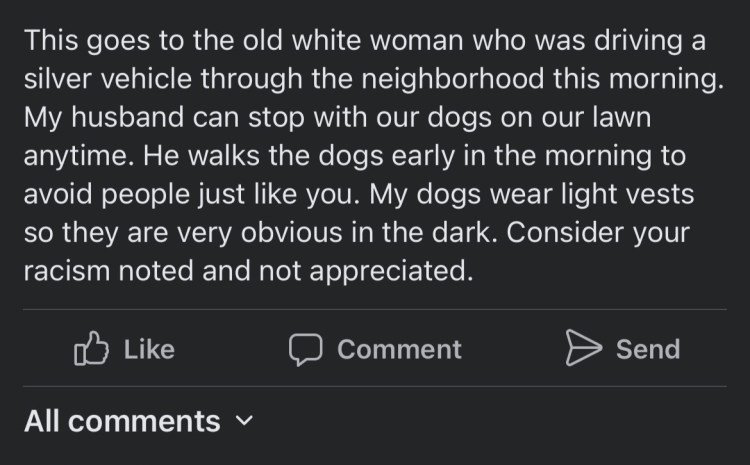The image size is (750, 465).
Task: Click the paper plane Send icon
Action: pos(583,348)
